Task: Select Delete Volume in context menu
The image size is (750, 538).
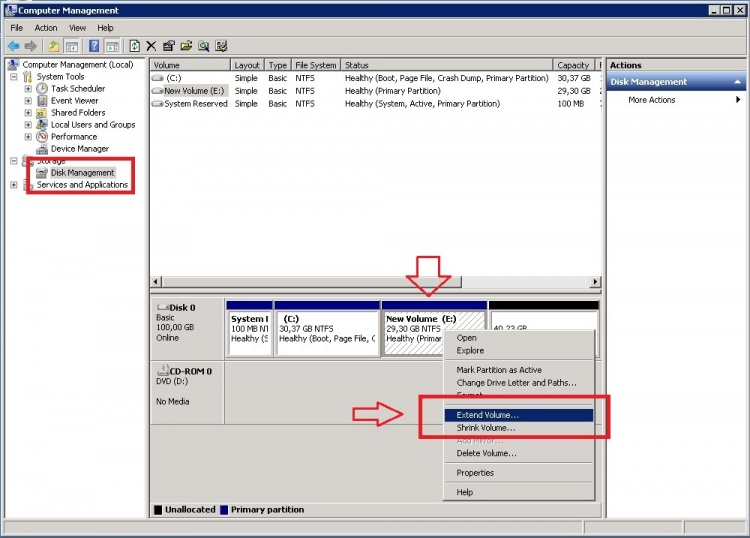Action: (x=486, y=453)
